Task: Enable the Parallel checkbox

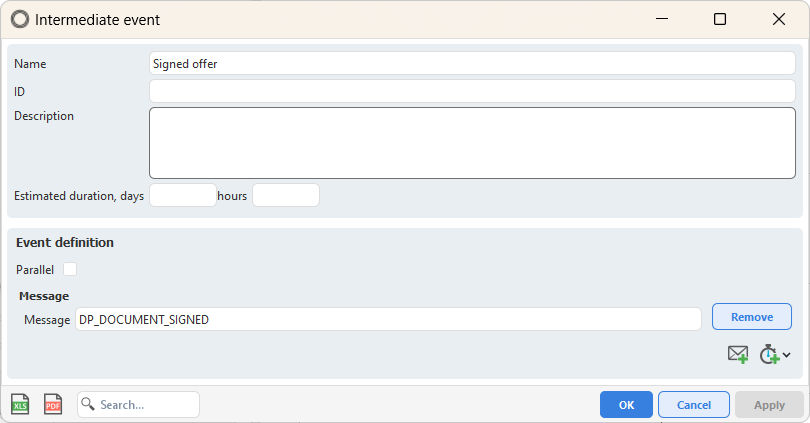Action: 70,269
